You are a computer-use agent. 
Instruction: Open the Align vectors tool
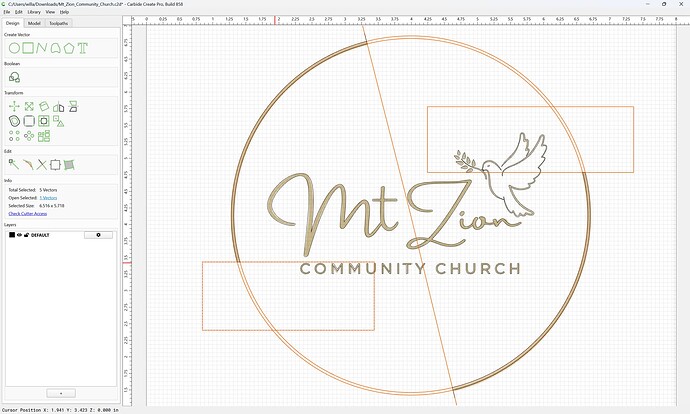(59, 121)
